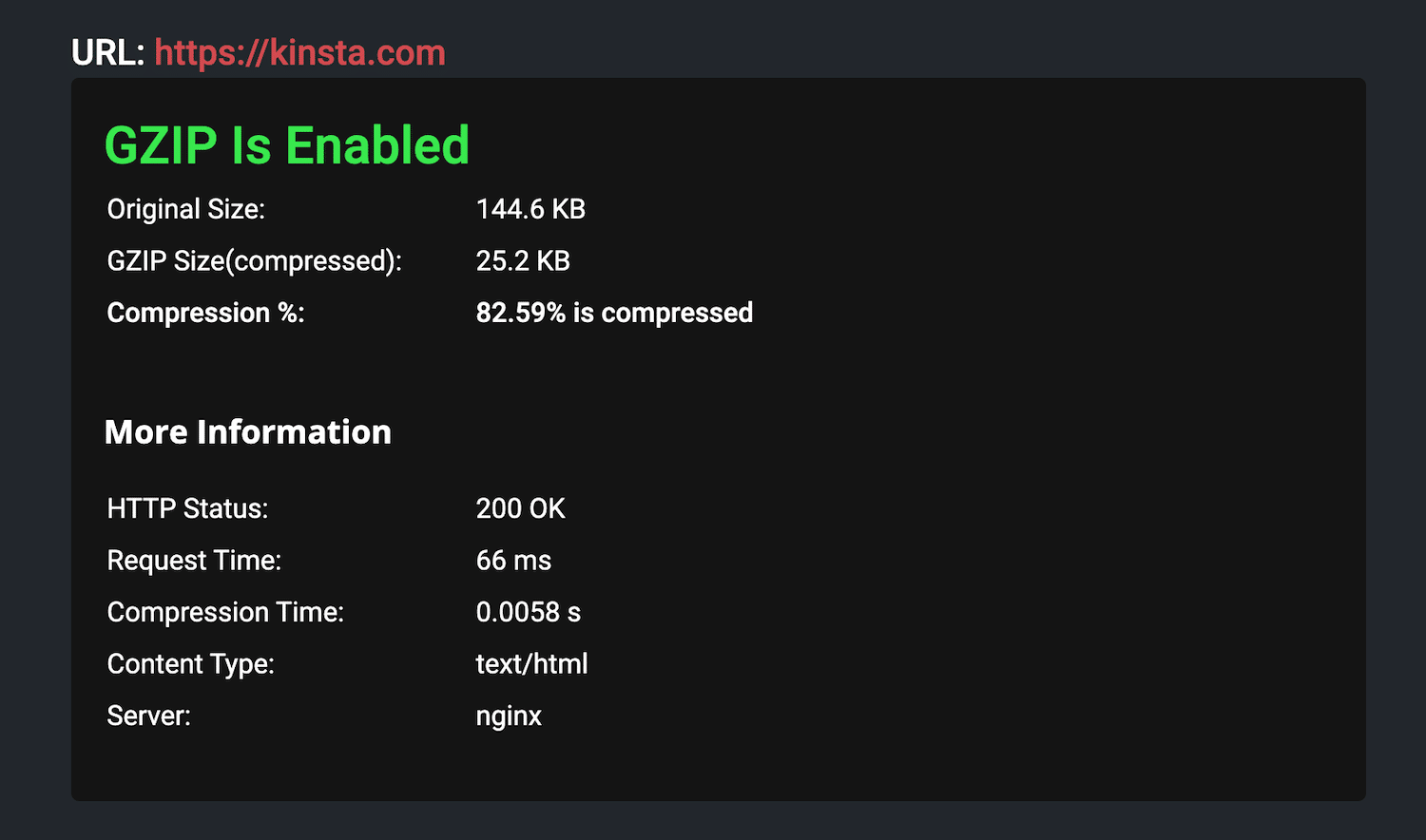Select the "text/html" content type value

[x=531, y=664]
